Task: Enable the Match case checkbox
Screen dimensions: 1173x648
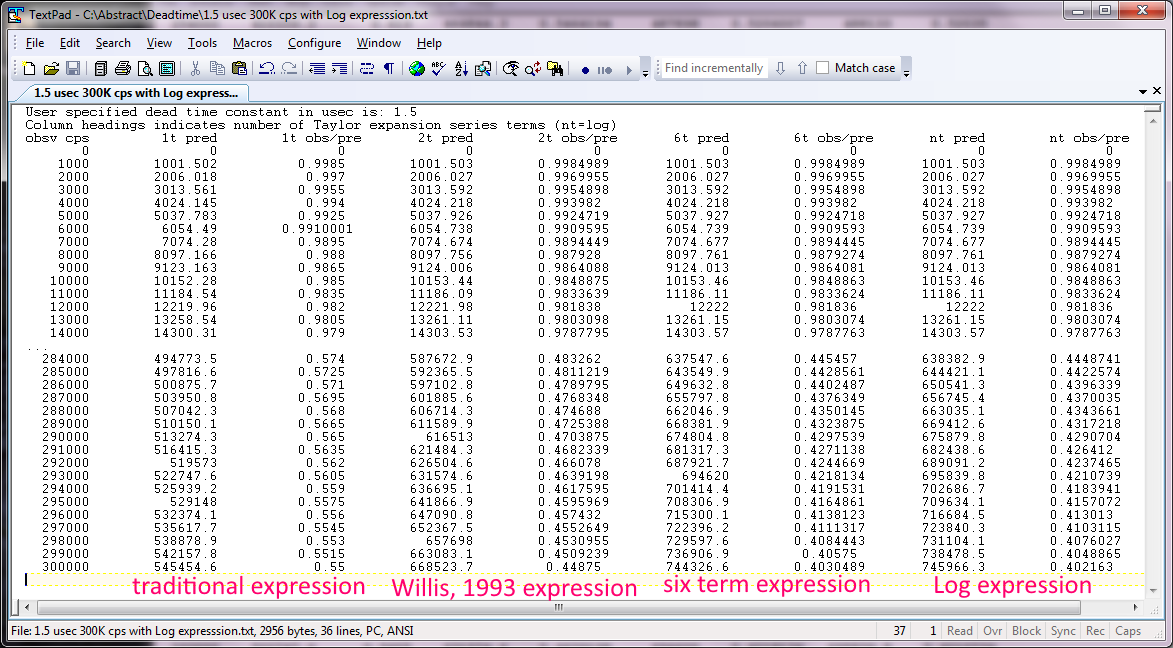Action: point(823,68)
